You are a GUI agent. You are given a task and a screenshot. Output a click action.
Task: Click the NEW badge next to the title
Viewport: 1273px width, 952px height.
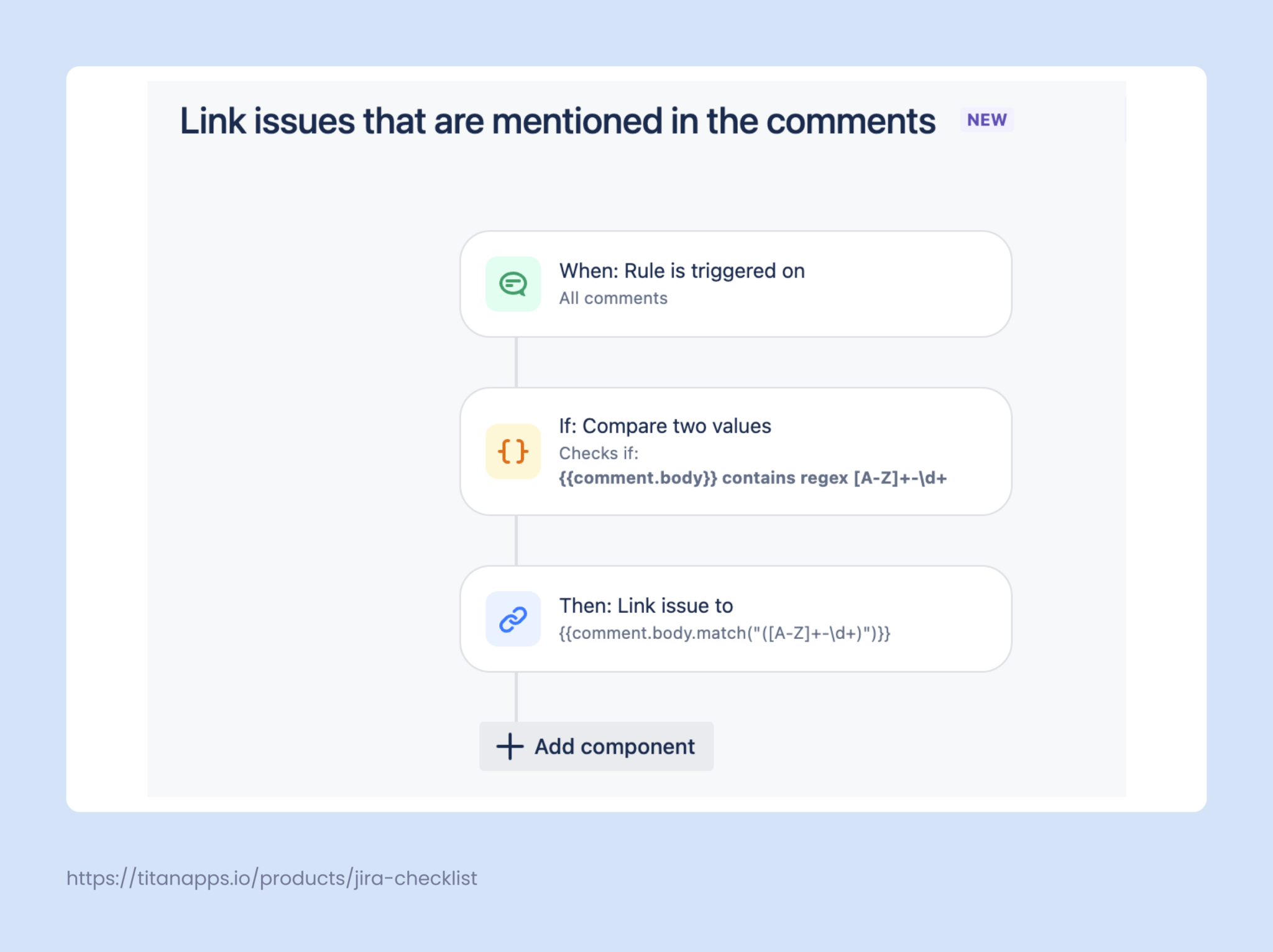coord(987,120)
